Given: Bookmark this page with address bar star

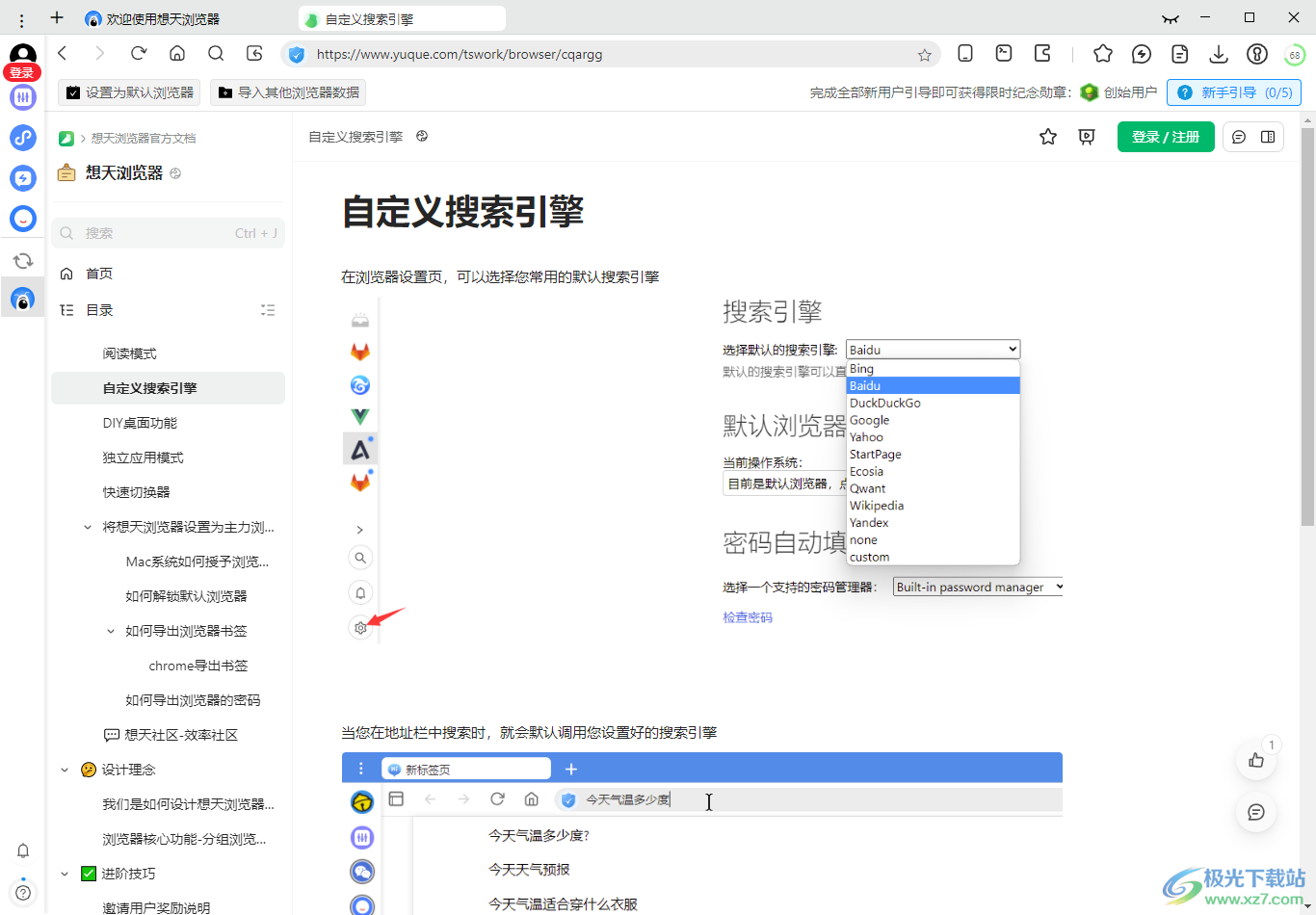Looking at the screenshot, I should tap(925, 55).
